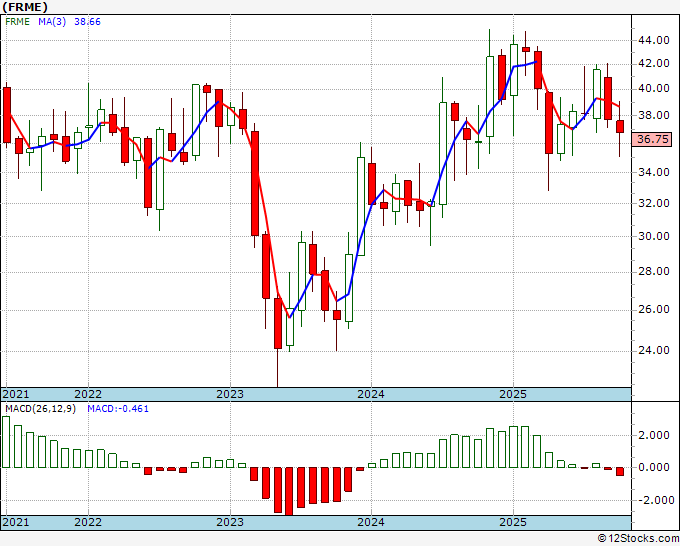Click 2024 on the price chart time axis
680x546 pixels.
[371, 394]
